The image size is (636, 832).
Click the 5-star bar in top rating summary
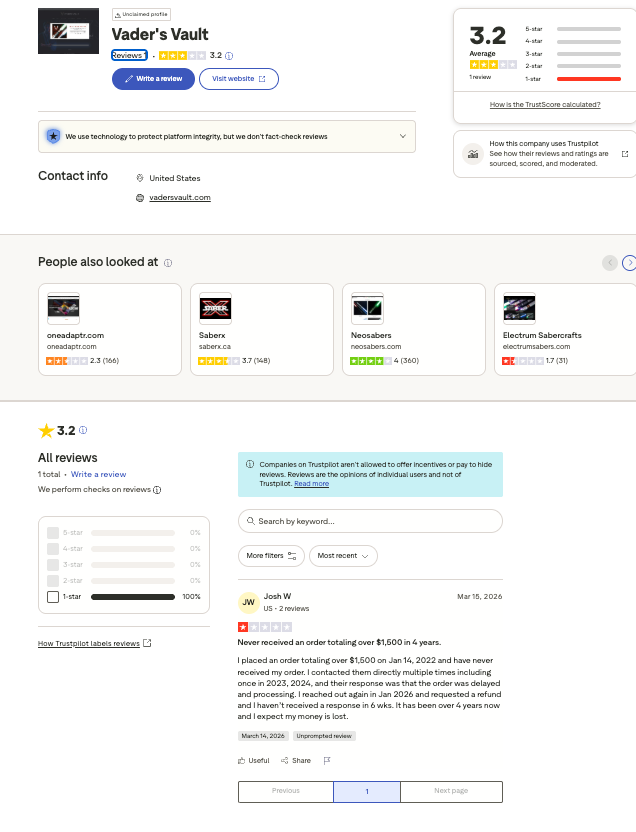tap(589, 29)
